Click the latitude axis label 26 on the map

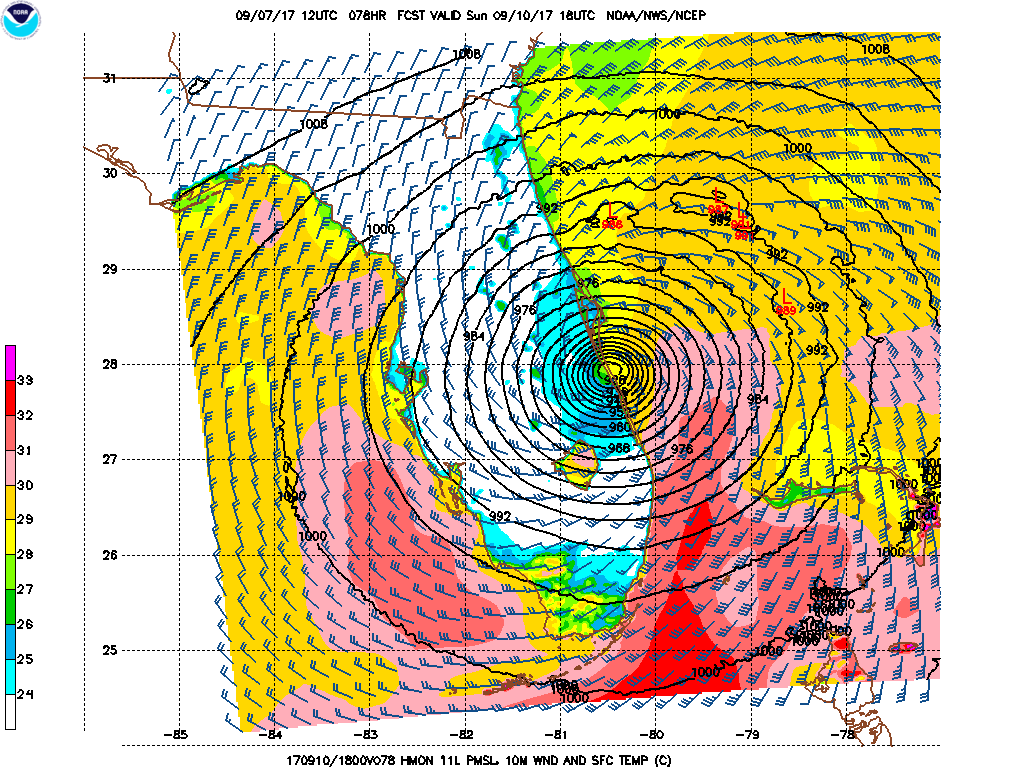tap(109, 555)
